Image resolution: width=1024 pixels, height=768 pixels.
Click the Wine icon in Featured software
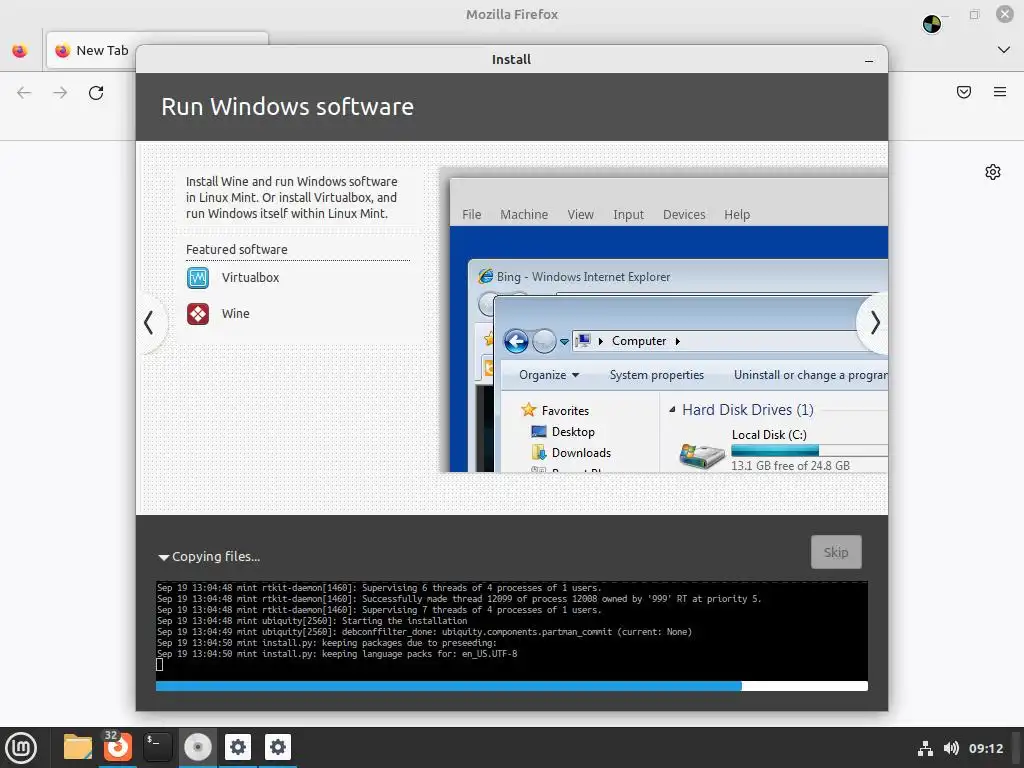click(198, 314)
